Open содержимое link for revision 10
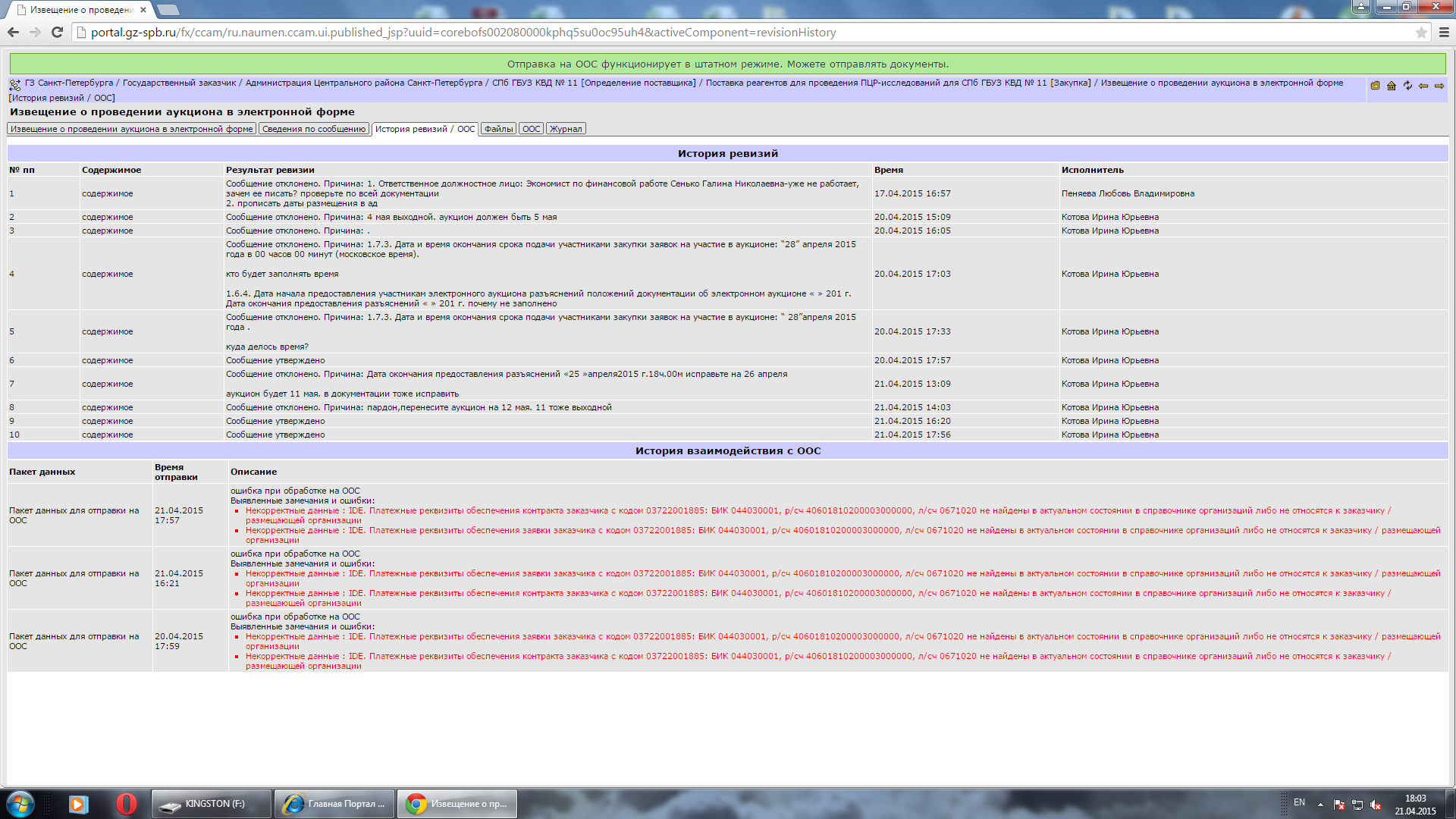Viewport: 1456px width, 819px height. (107, 435)
